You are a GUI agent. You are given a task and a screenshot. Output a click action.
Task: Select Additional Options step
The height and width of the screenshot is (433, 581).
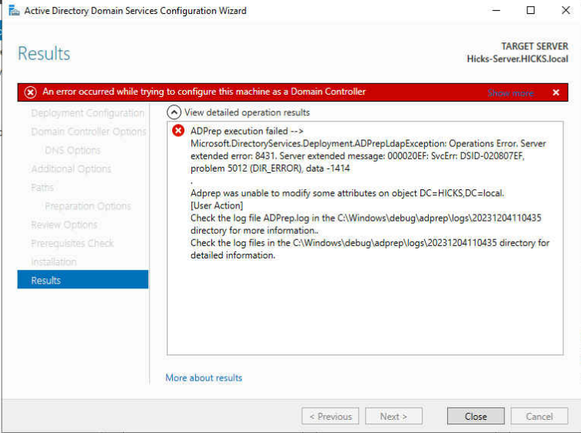(x=71, y=169)
